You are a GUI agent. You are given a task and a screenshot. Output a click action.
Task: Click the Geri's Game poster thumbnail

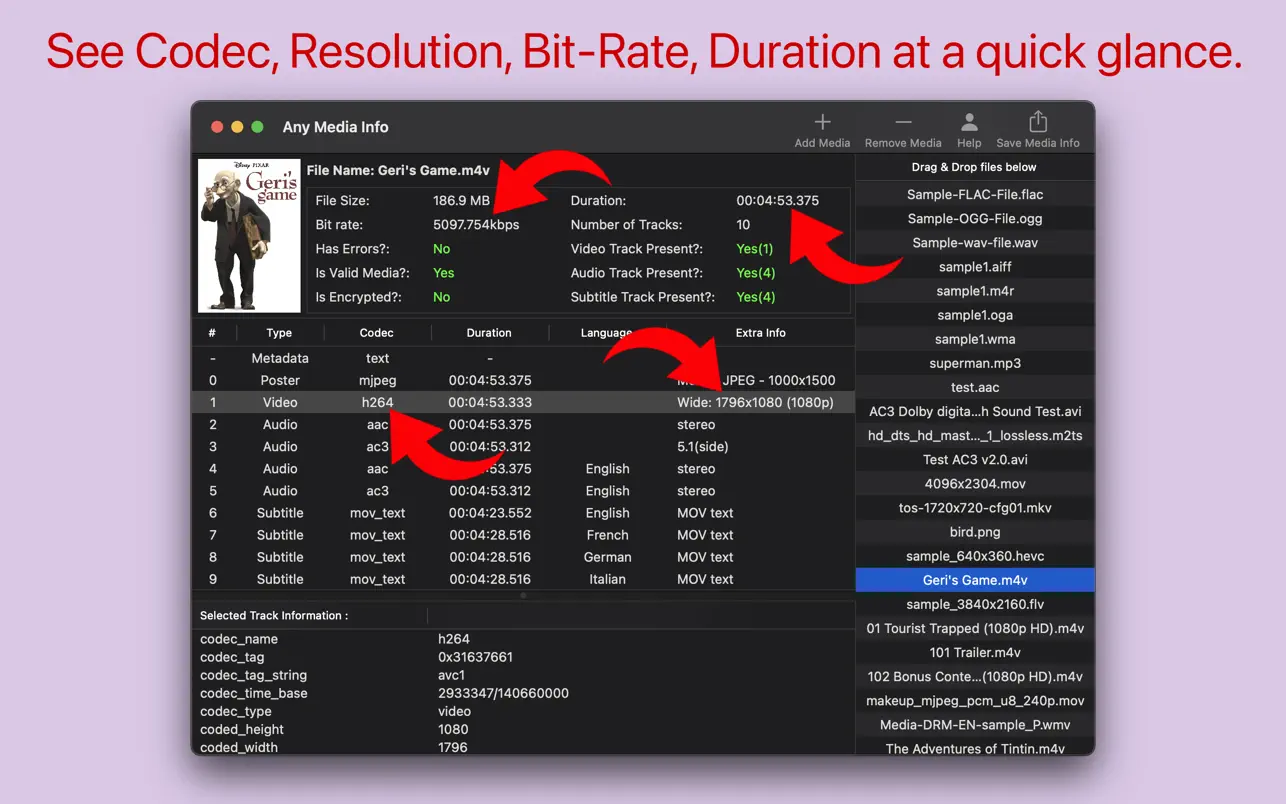(x=249, y=235)
